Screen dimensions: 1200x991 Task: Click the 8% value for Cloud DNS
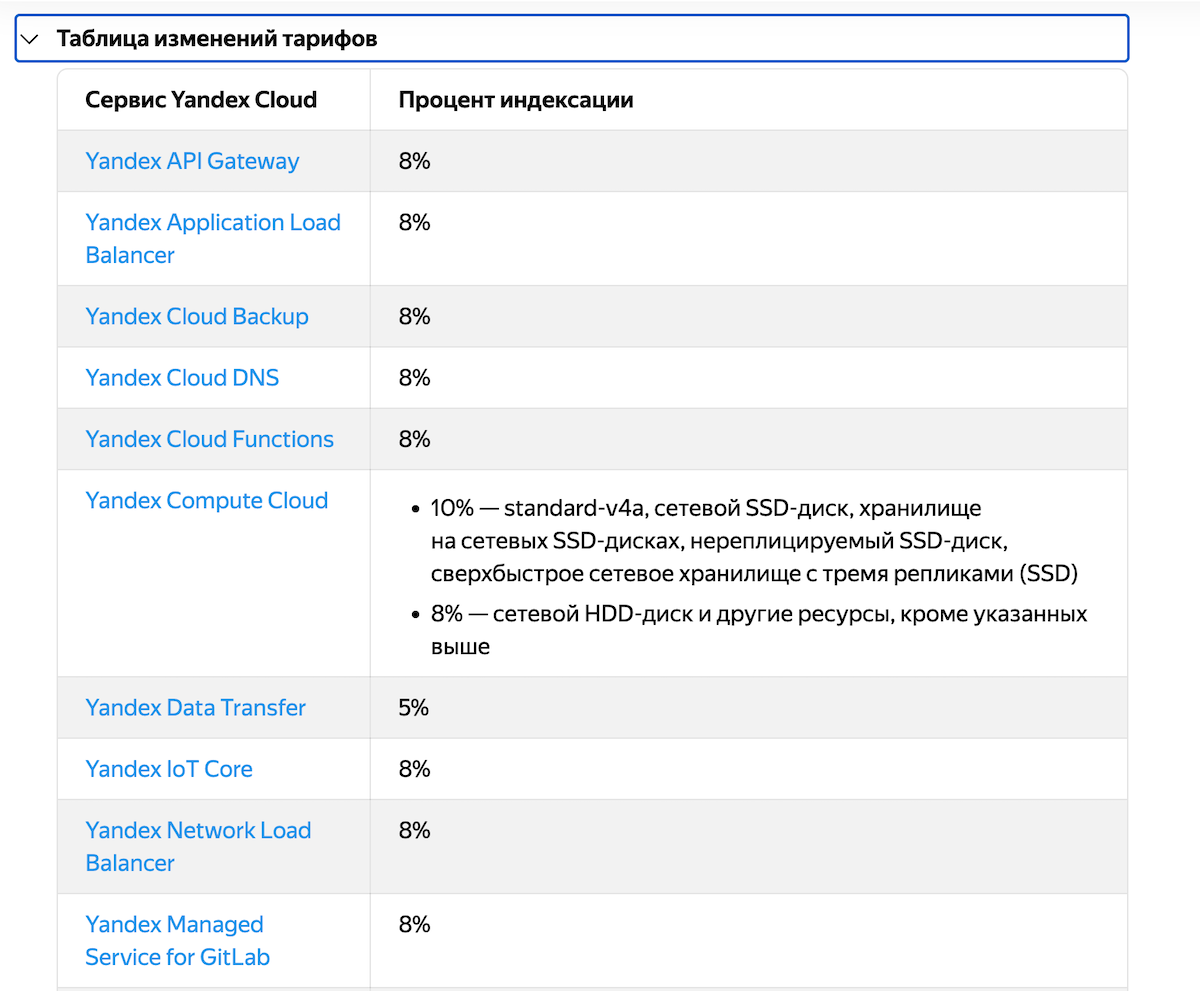(x=414, y=378)
